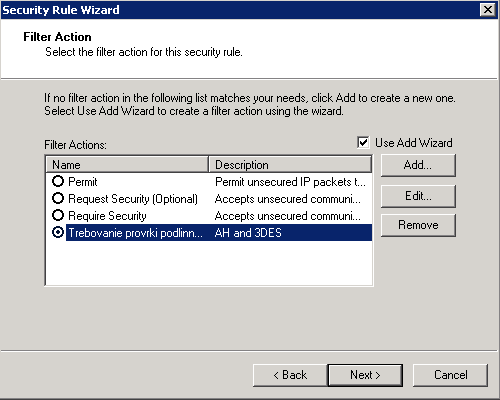Click the Add... button
This screenshot has height=400, width=500.
coord(418,165)
